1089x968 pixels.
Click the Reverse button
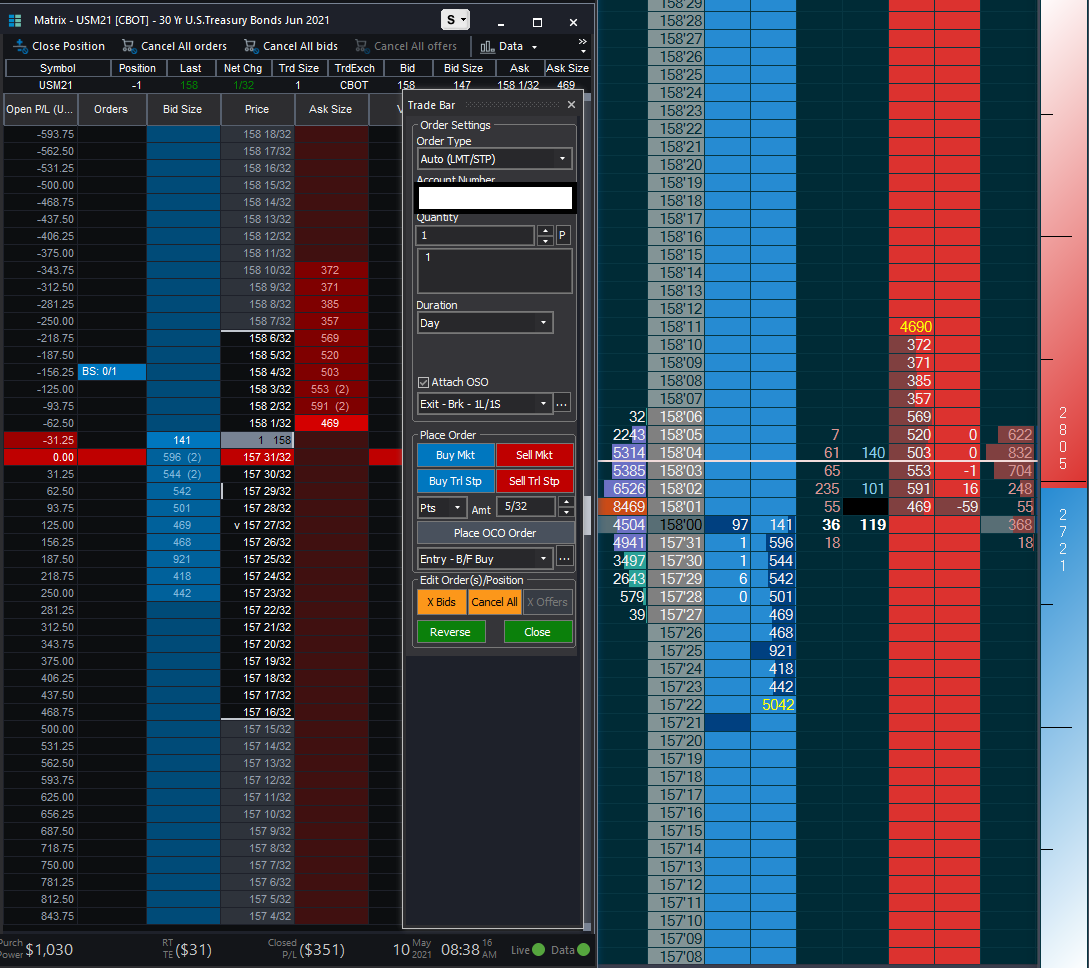click(451, 632)
